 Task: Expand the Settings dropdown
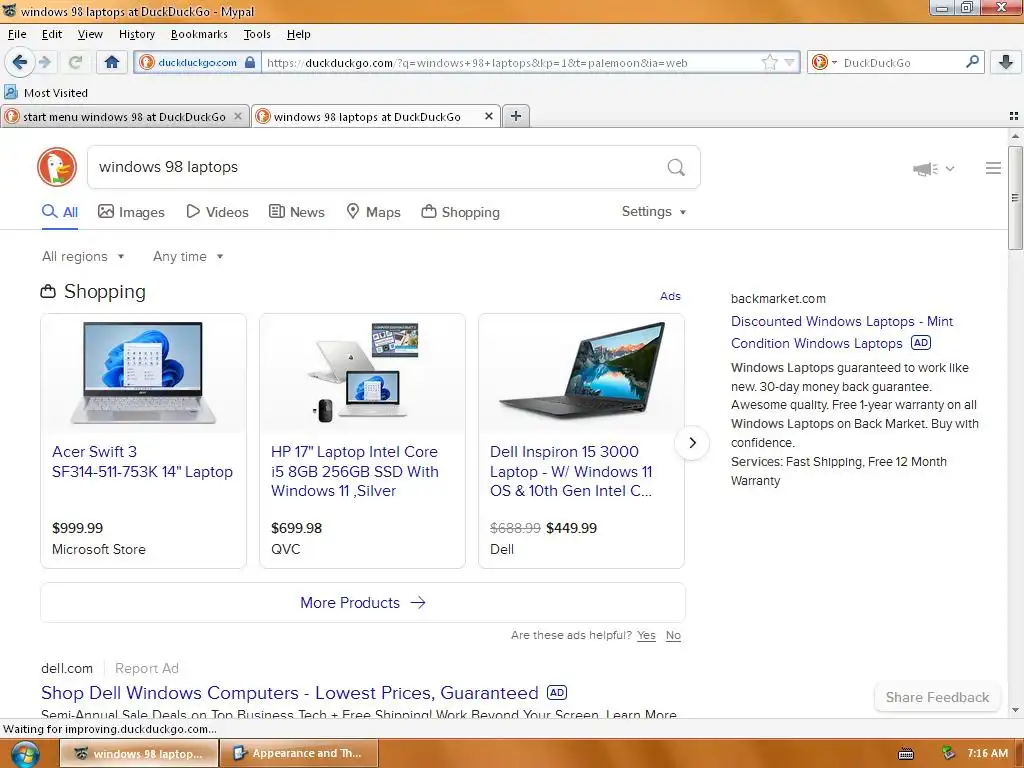(x=654, y=212)
